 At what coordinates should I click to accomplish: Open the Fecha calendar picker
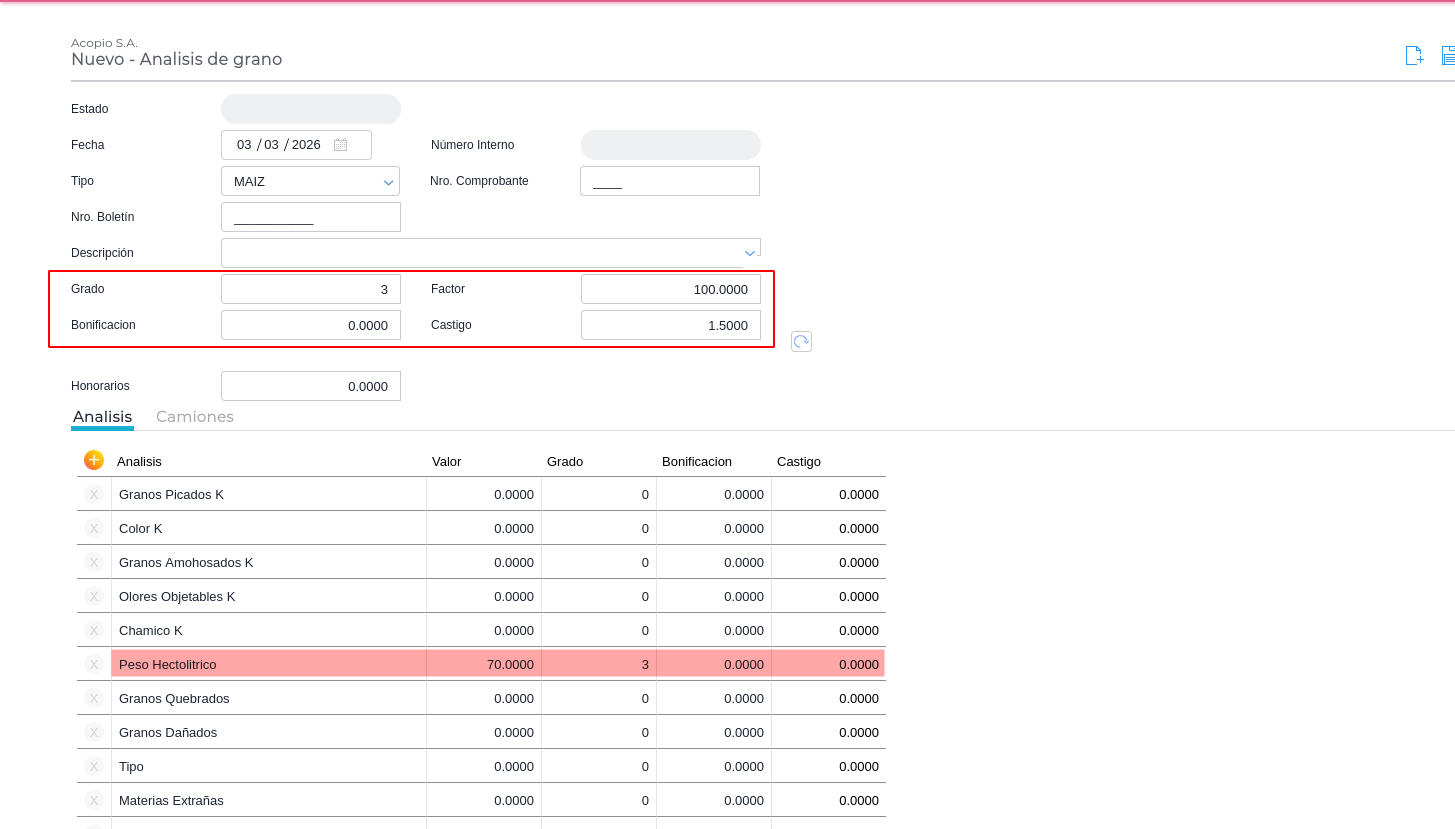(341, 145)
